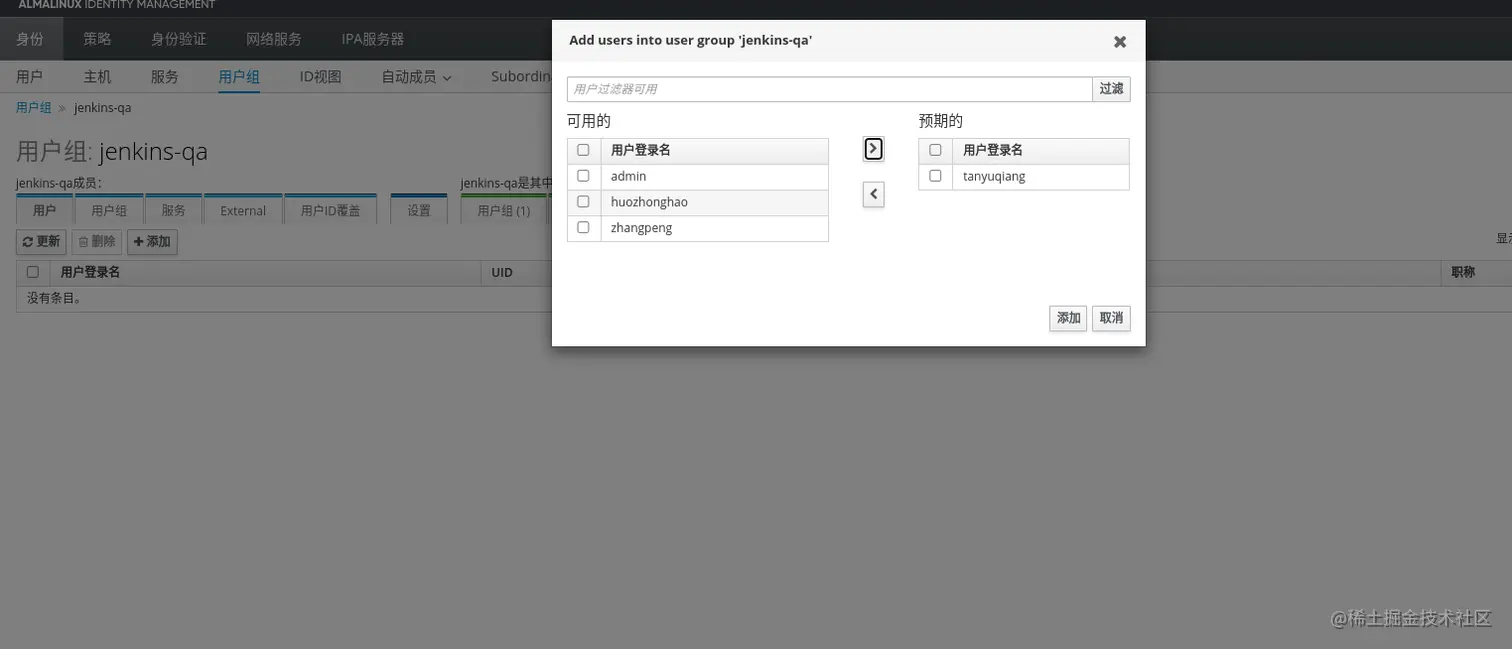The image size is (1512, 649).
Task: Click the ALMALINUX Identity Management logo
Action: (x=117, y=5)
